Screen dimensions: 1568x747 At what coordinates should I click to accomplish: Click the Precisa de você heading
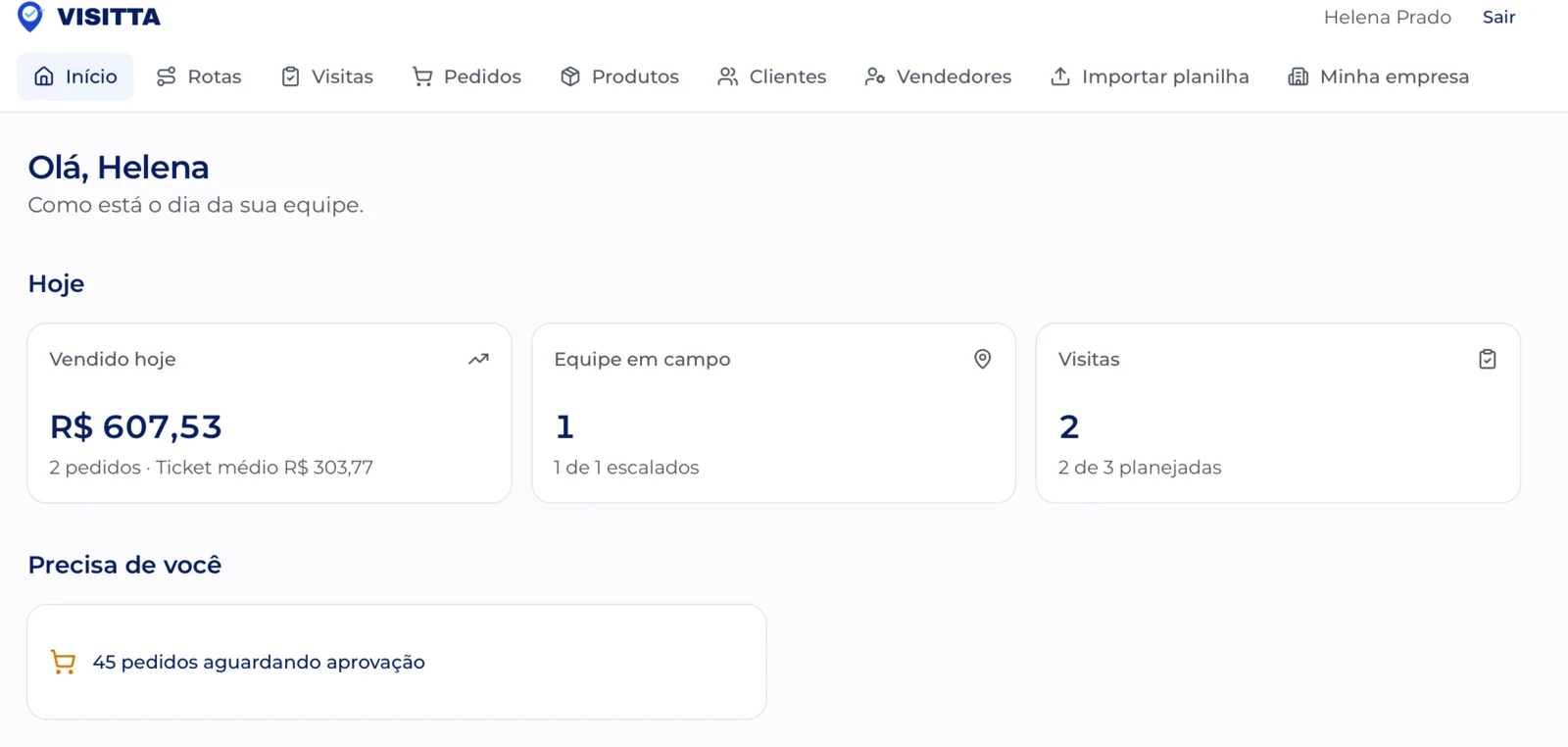point(124,566)
